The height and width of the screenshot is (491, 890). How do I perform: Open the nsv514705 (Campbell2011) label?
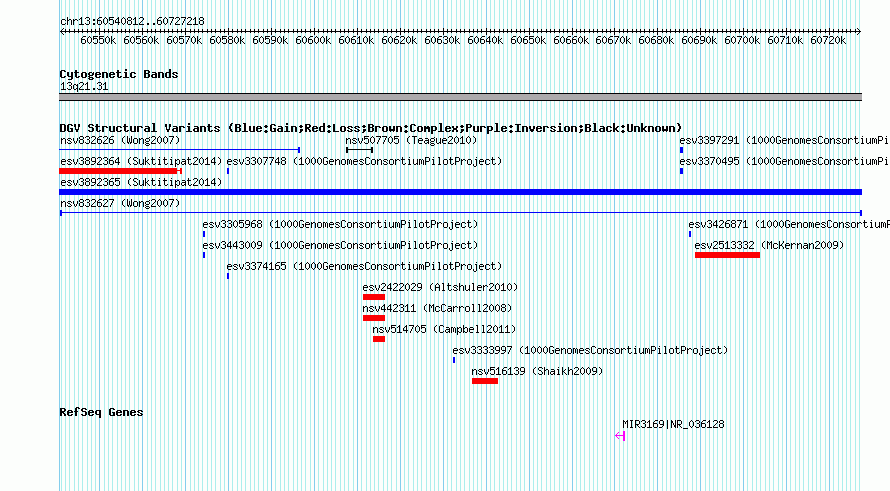444,329
